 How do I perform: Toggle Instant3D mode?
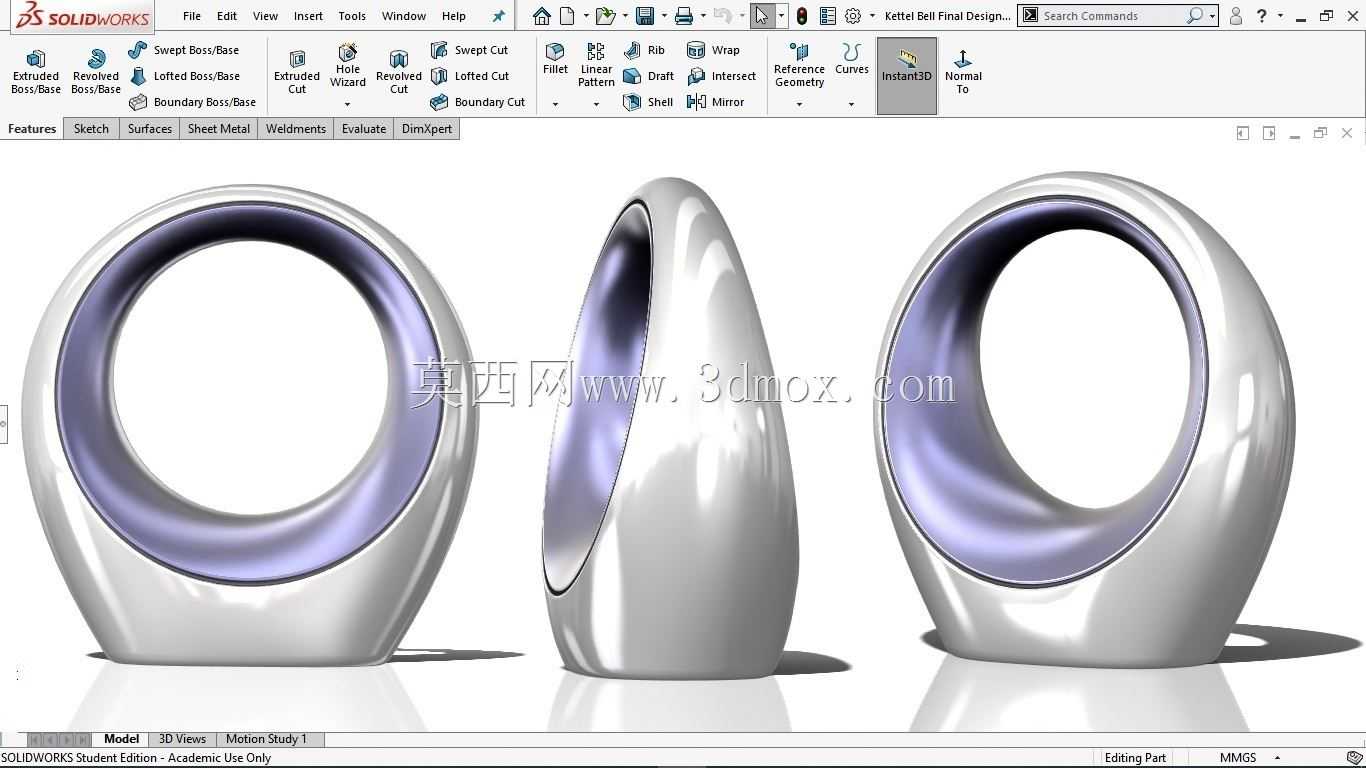pyautogui.click(x=907, y=76)
